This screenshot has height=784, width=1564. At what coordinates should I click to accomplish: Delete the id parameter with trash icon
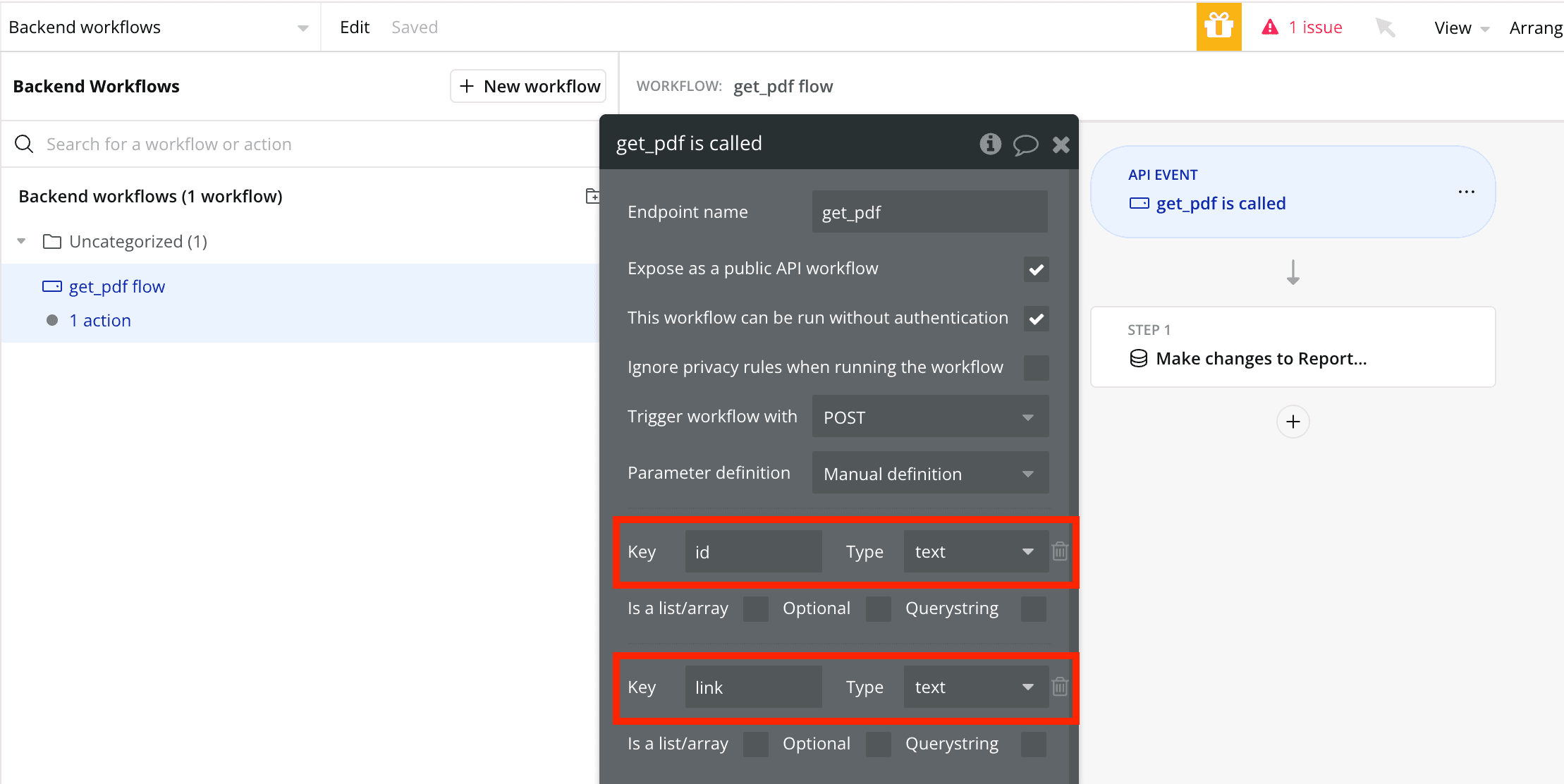(1060, 551)
